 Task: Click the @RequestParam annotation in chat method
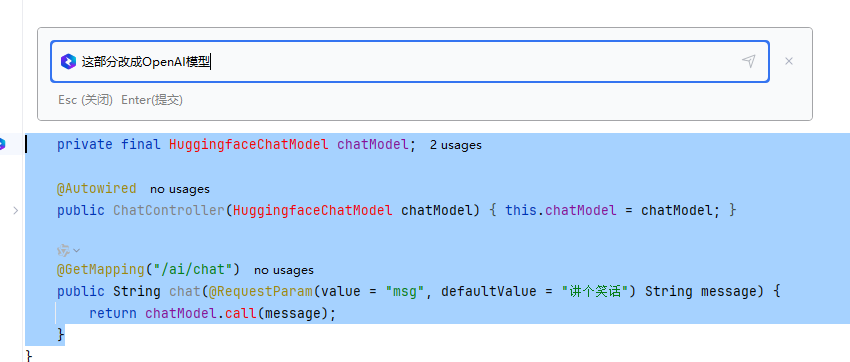[261, 292]
